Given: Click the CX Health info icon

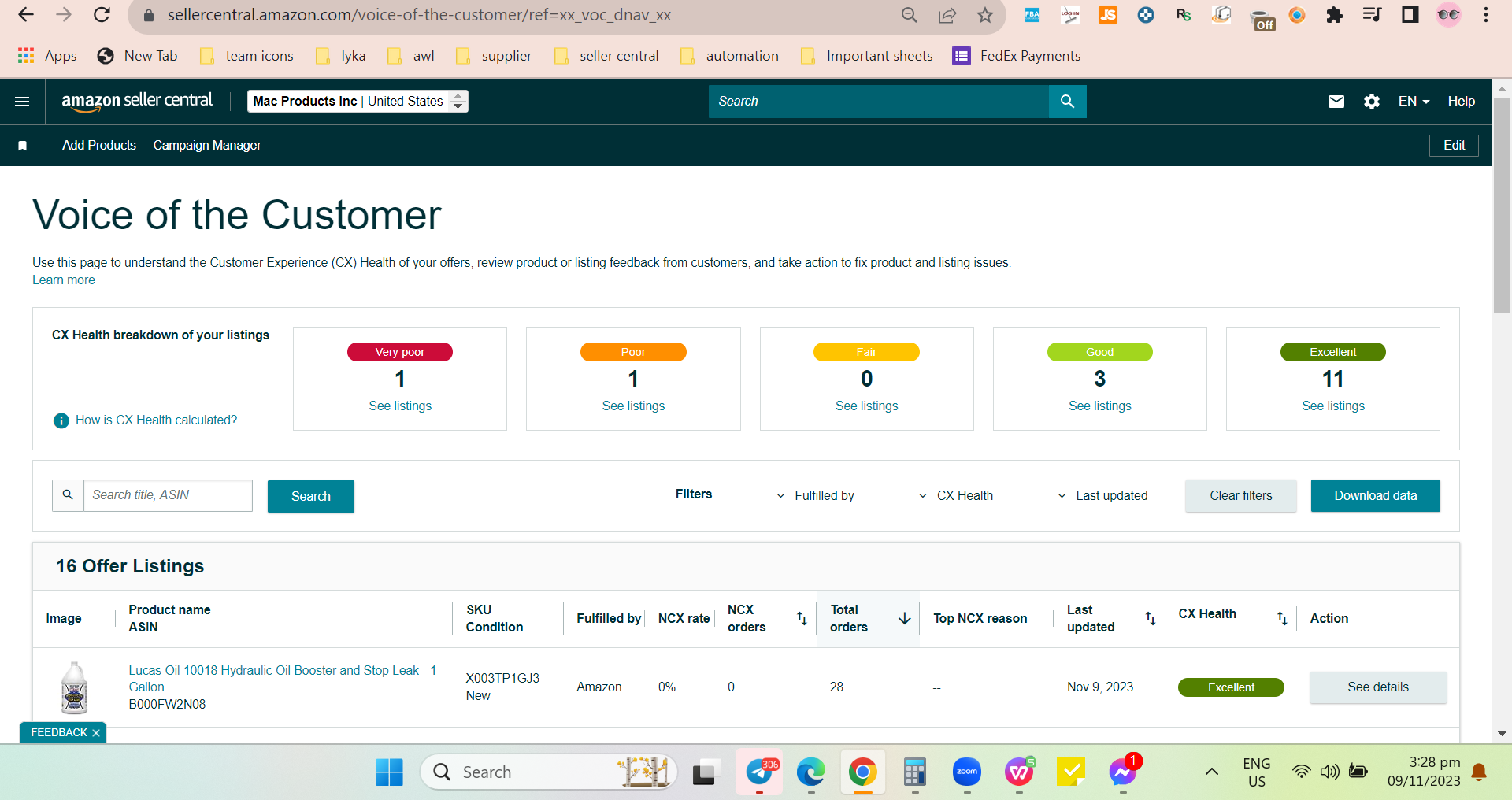Looking at the screenshot, I should 61,420.
